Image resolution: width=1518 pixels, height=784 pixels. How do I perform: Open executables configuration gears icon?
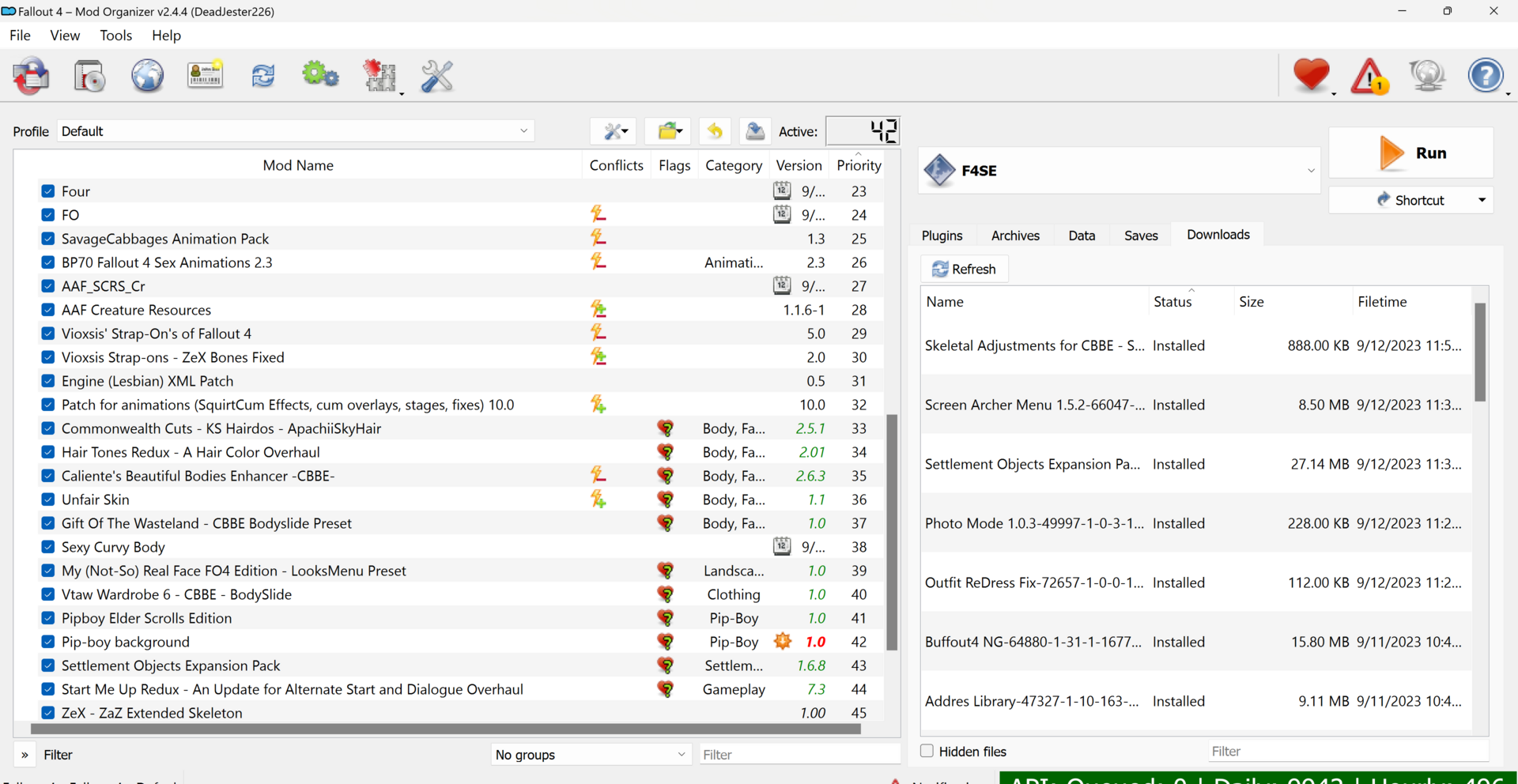click(320, 76)
